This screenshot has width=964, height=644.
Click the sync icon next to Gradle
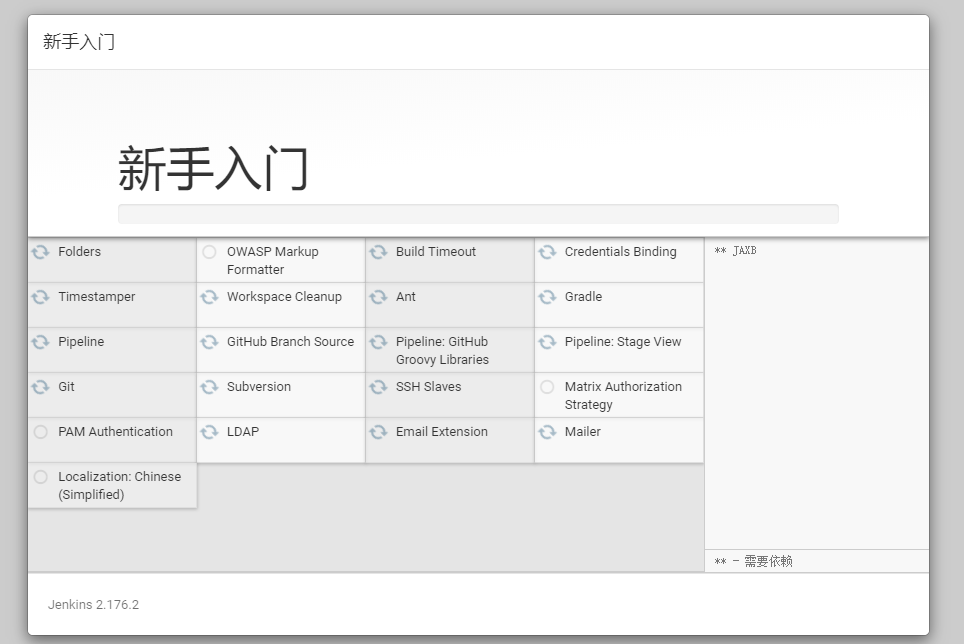[x=547, y=297]
